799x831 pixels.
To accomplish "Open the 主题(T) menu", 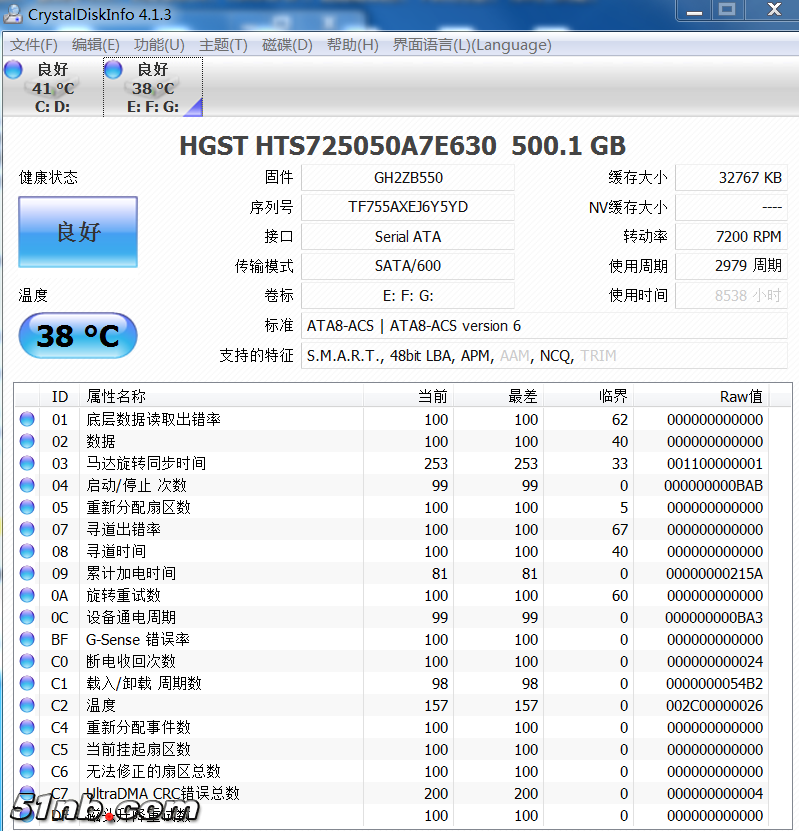I will point(223,45).
